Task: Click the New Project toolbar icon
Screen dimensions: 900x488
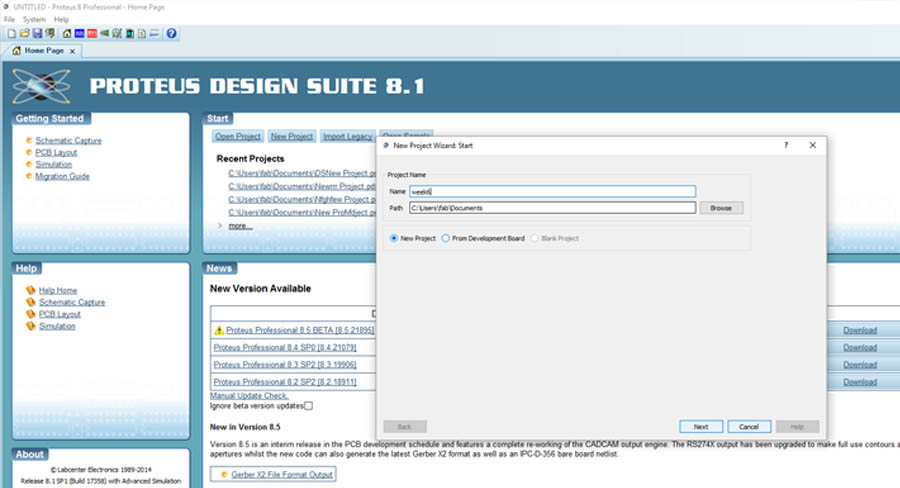Action: (x=11, y=34)
